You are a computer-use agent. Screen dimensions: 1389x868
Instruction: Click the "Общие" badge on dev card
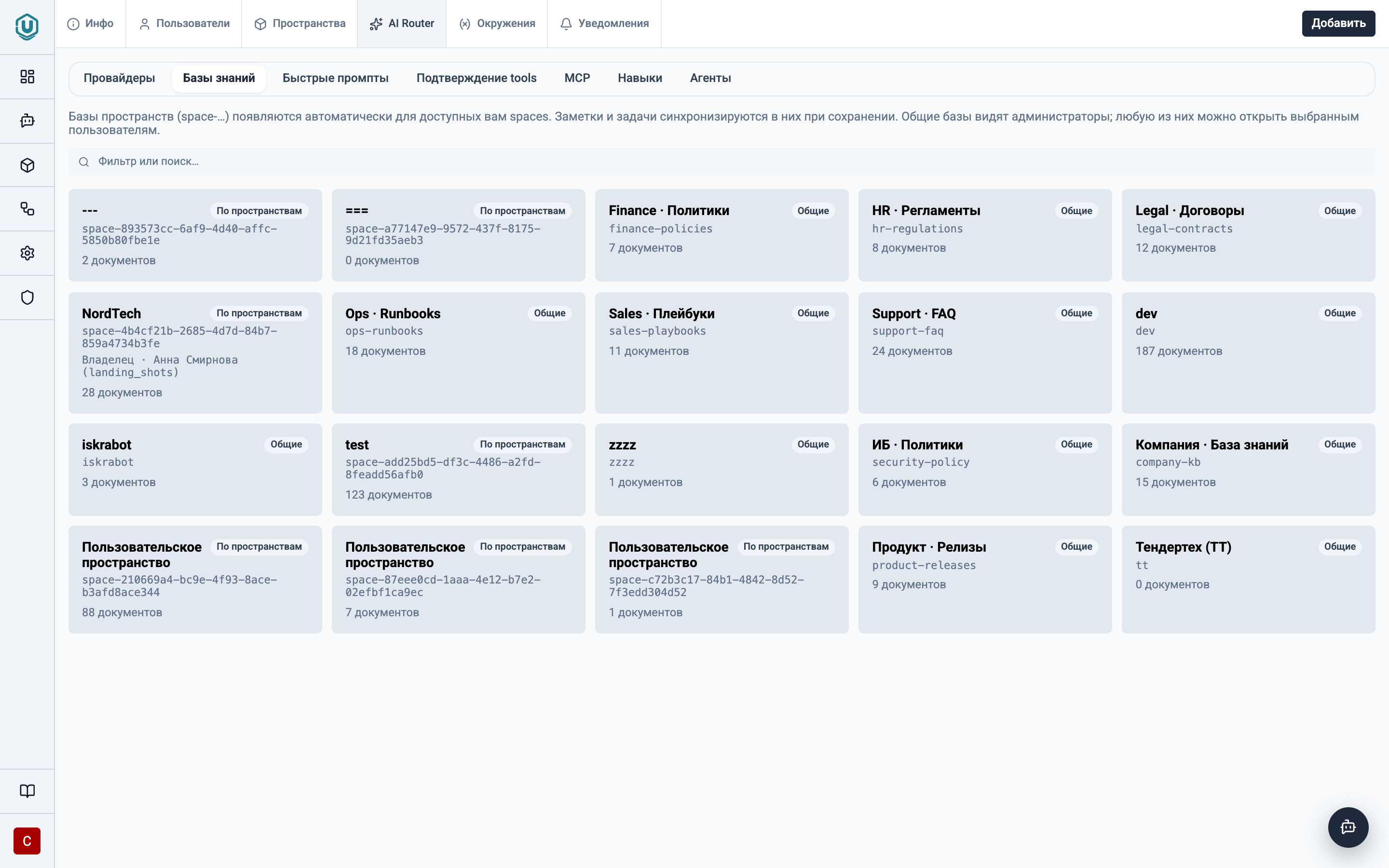pos(1340,313)
